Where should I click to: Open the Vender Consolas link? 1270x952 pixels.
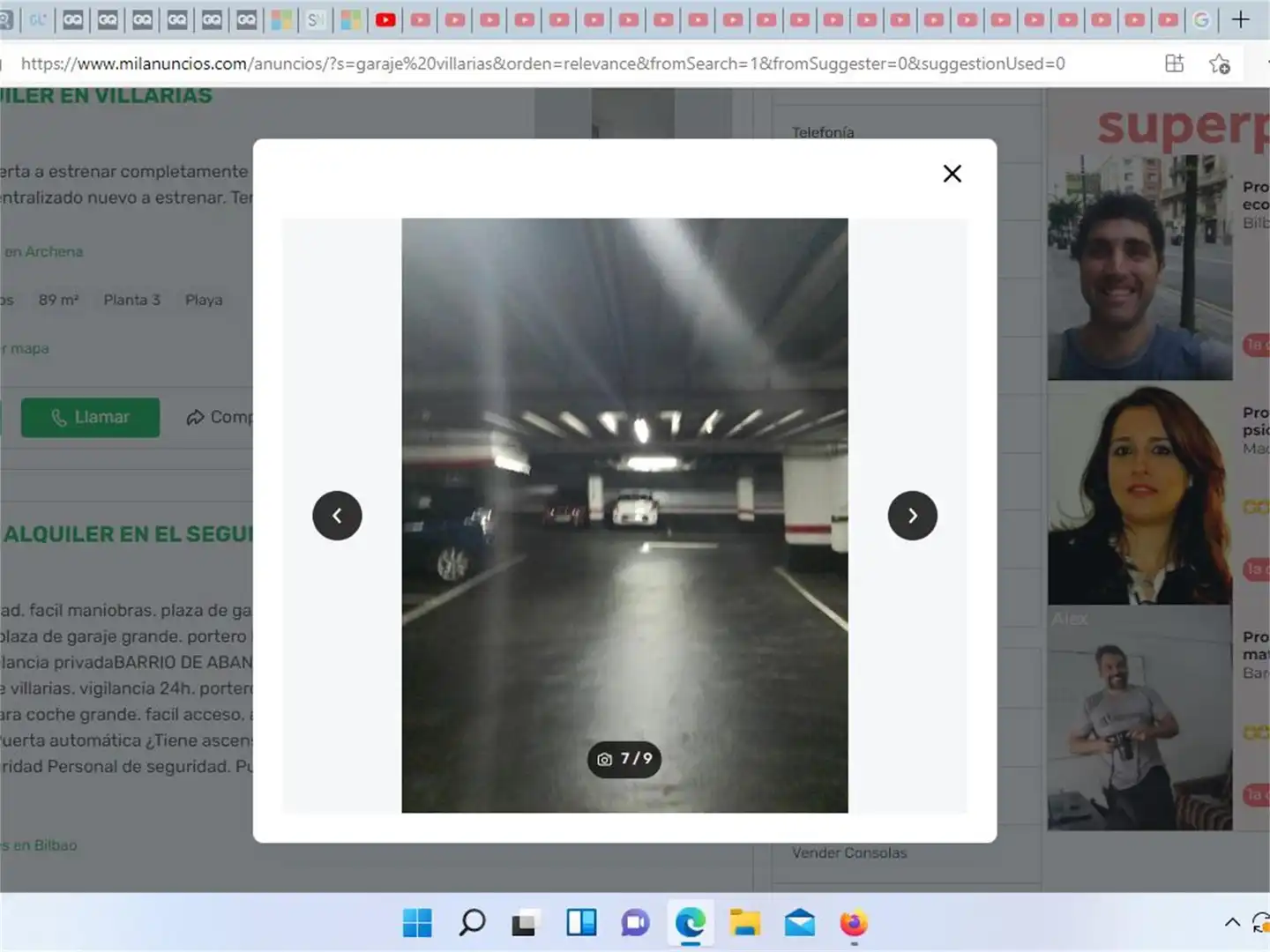click(x=849, y=852)
